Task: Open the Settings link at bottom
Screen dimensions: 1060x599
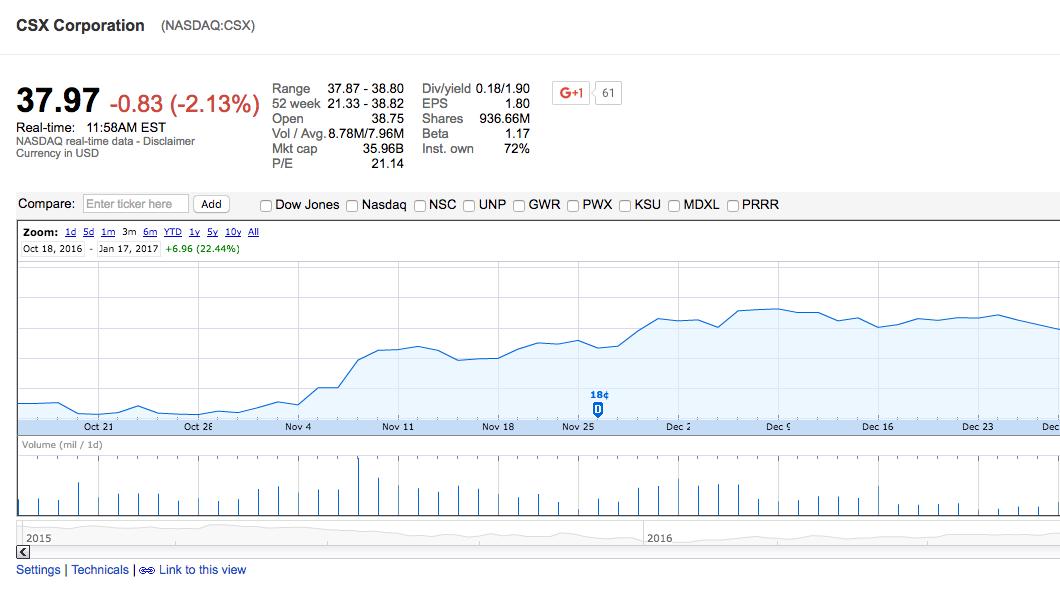Action: (x=37, y=568)
